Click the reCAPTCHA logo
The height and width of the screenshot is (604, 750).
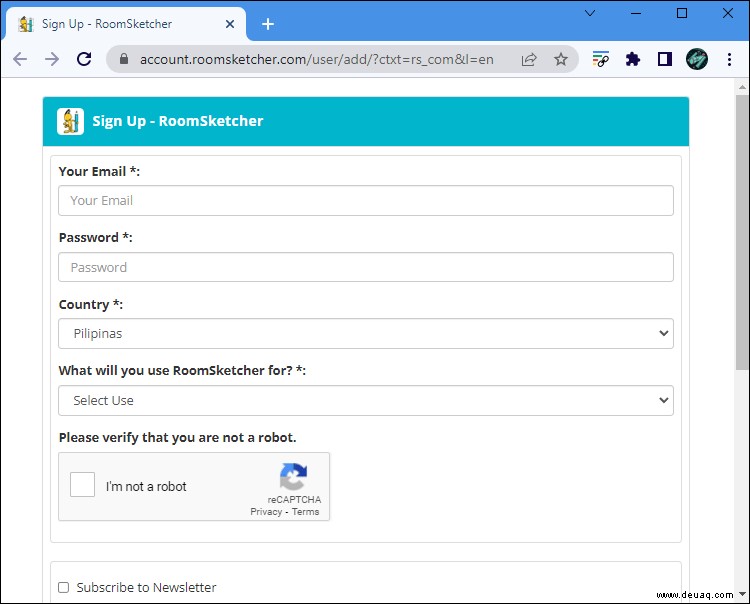[x=293, y=476]
